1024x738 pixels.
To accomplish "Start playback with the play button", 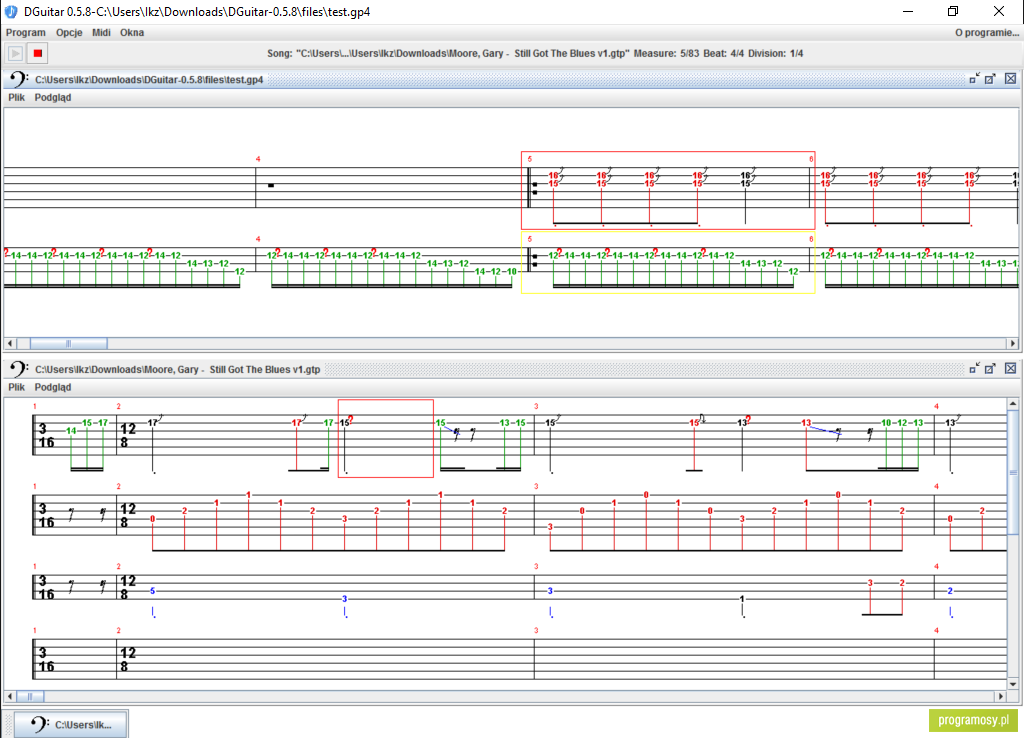I will point(16,54).
